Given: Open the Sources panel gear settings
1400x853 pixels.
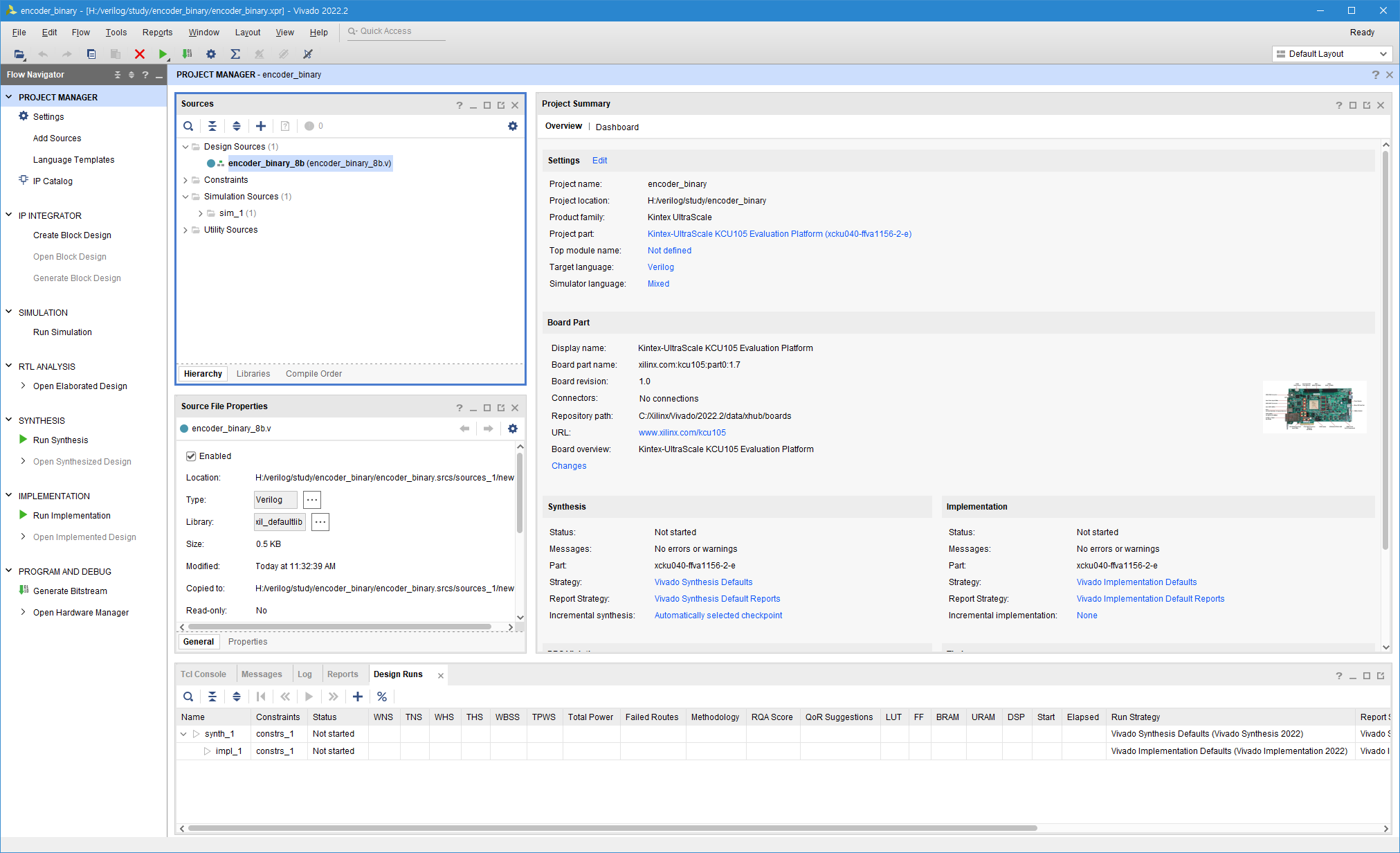Looking at the screenshot, I should tap(513, 126).
